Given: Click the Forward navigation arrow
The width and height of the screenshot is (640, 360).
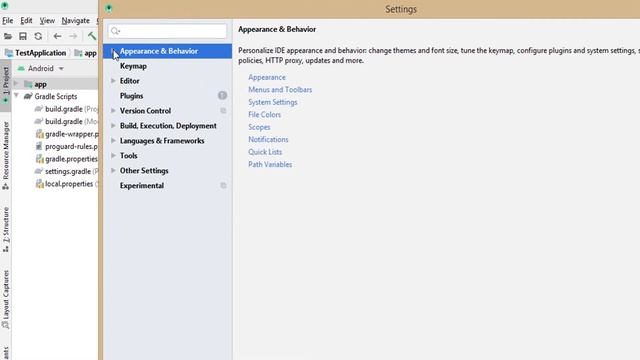Looking at the screenshot, I should tap(73, 36).
